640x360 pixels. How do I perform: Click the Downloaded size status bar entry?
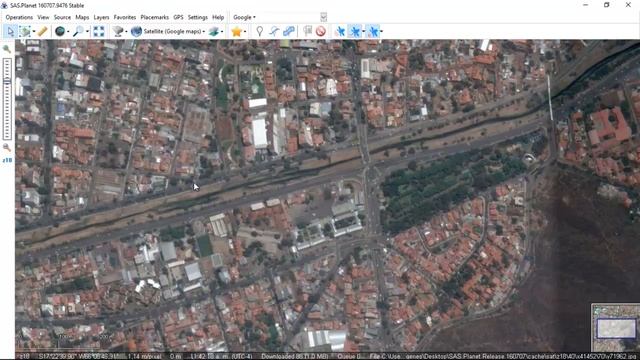click(295, 356)
